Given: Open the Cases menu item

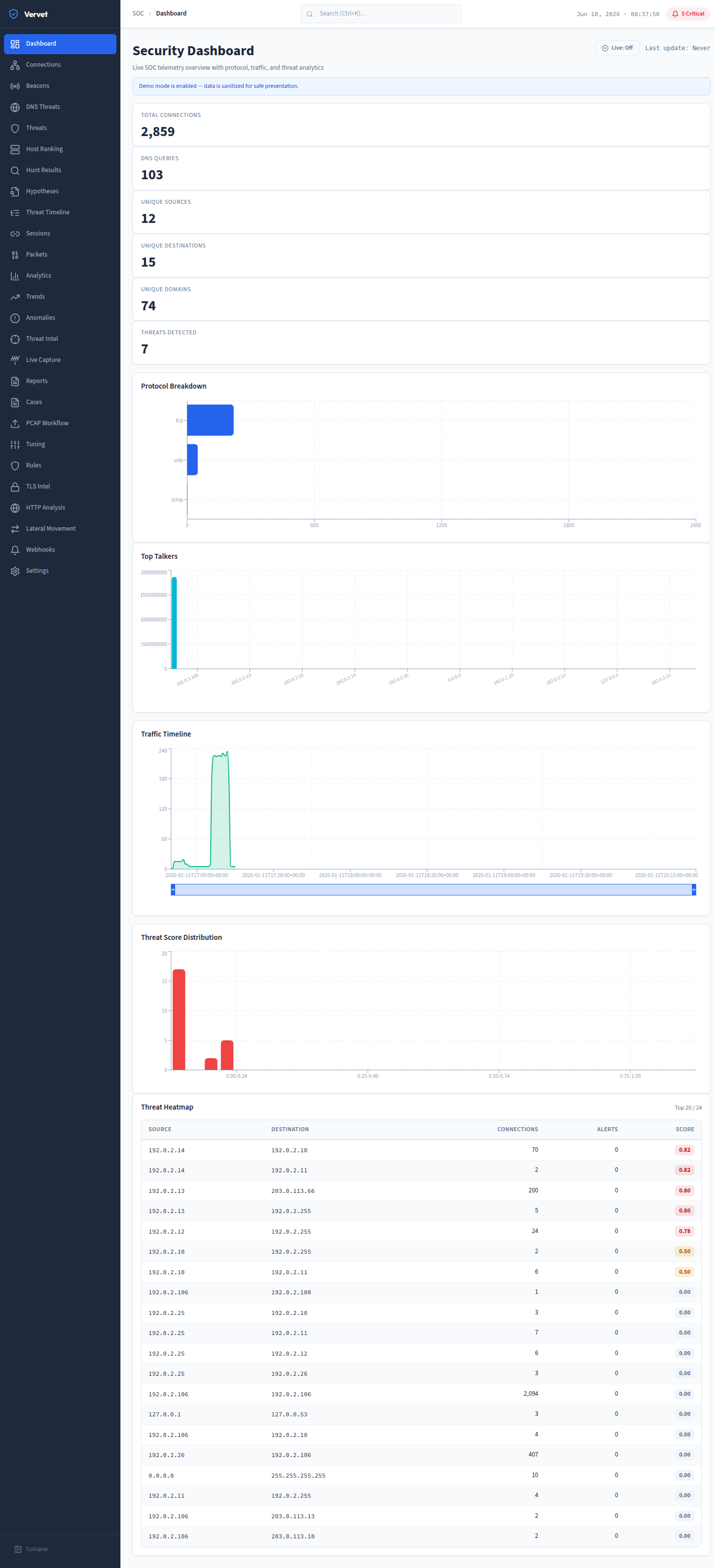Looking at the screenshot, I should coord(60,402).
